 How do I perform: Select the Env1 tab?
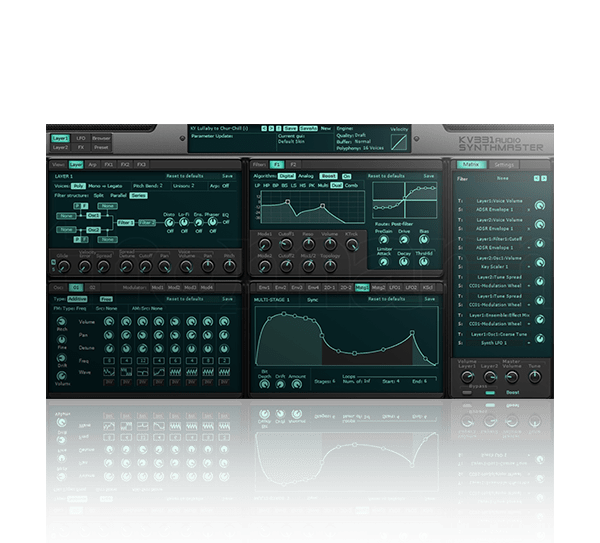[264, 287]
